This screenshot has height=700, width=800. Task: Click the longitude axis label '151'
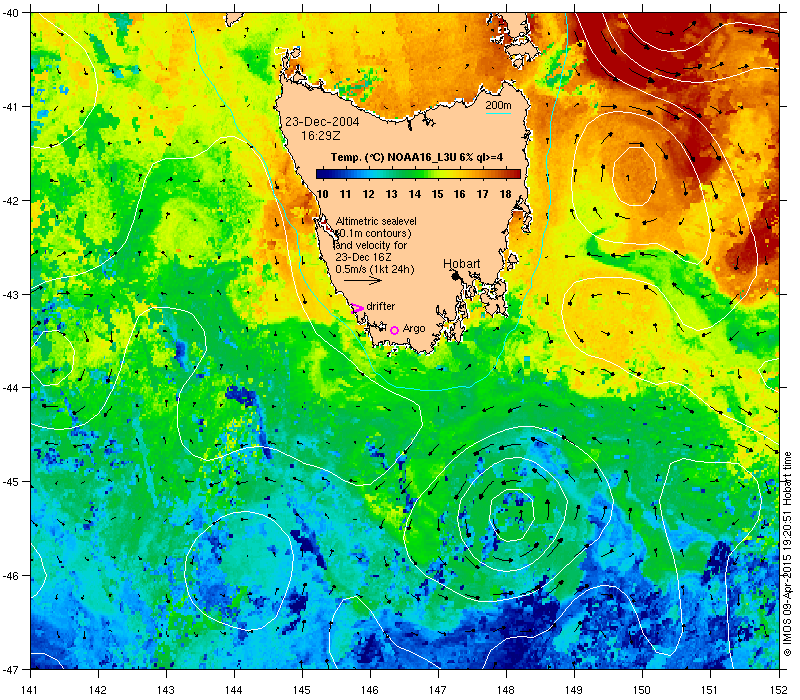[x=710, y=690]
